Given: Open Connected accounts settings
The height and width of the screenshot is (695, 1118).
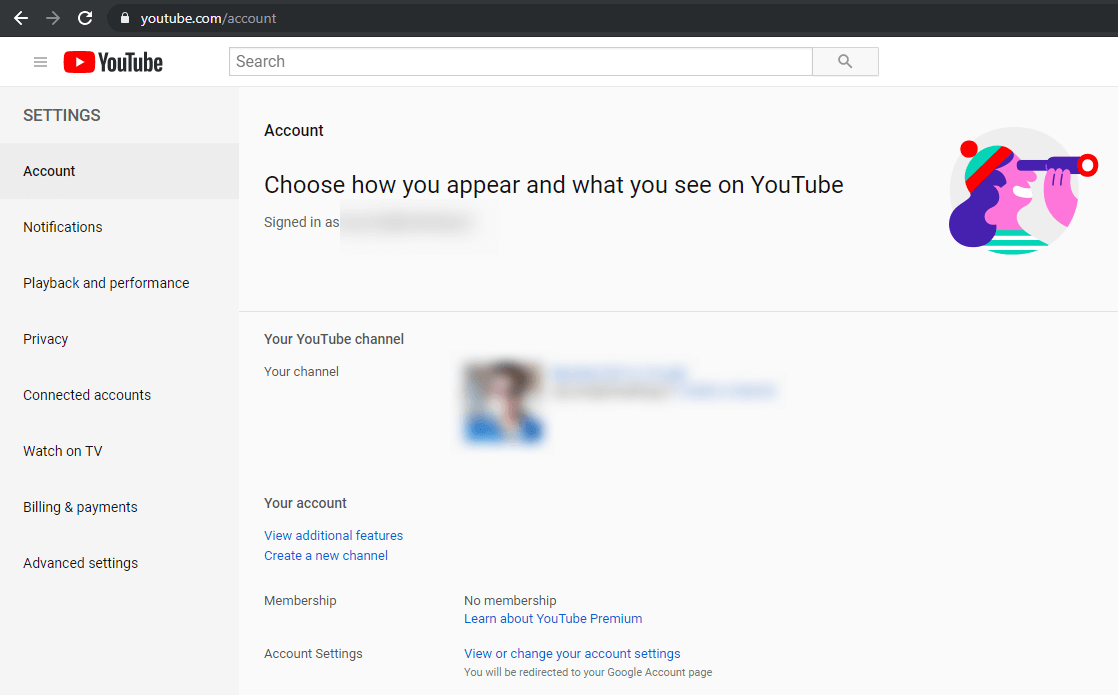Looking at the screenshot, I should point(119,395).
